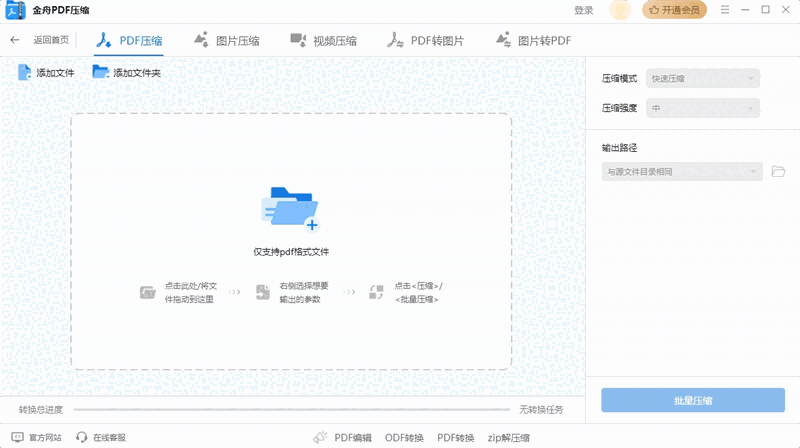
Task: Click the user avatar icon
Action: (x=620, y=10)
